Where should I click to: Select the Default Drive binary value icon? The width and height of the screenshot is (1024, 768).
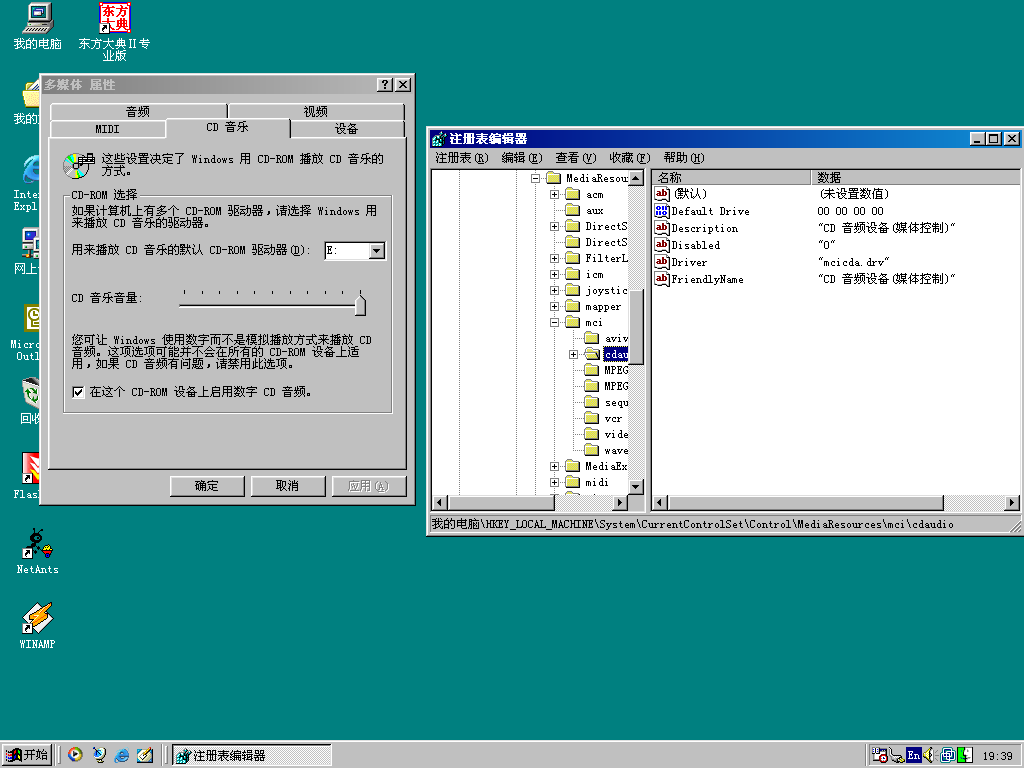click(661, 211)
